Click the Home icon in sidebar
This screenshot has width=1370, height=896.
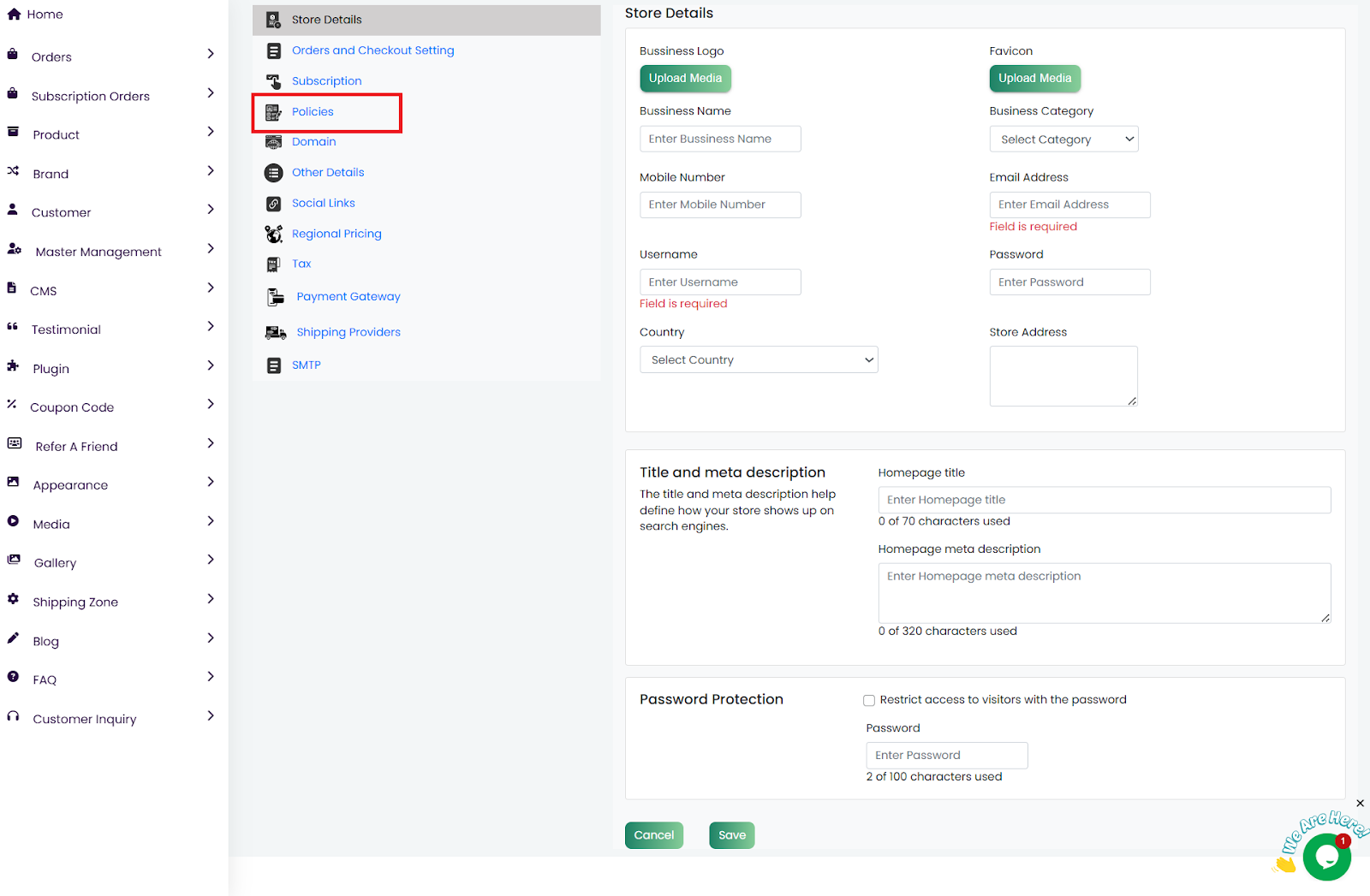[14, 15]
